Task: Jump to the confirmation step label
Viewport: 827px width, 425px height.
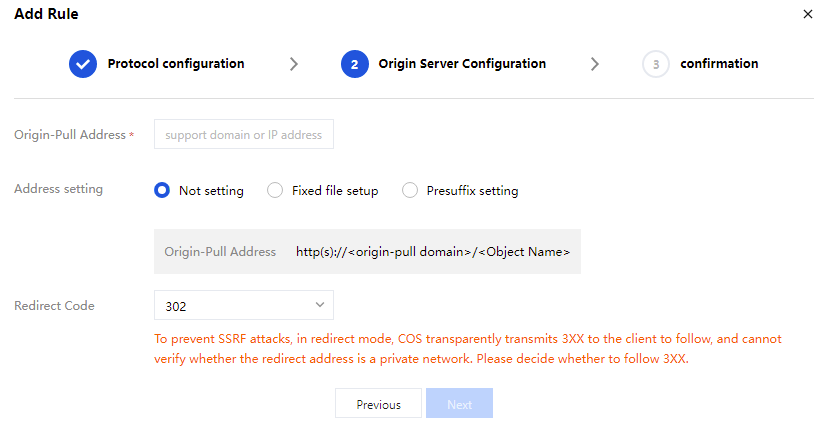Action: [719, 64]
